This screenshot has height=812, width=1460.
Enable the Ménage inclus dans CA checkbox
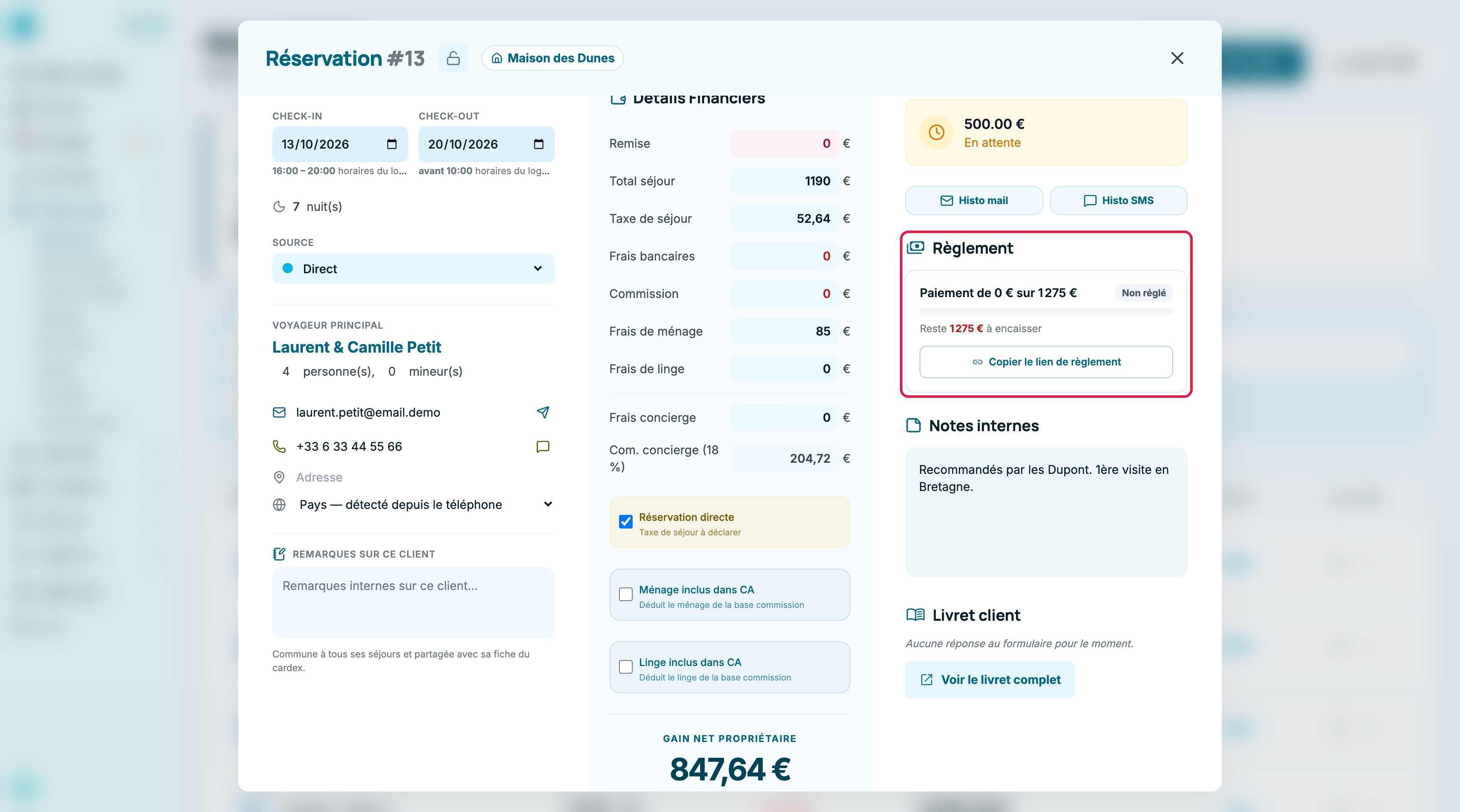tap(625, 594)
